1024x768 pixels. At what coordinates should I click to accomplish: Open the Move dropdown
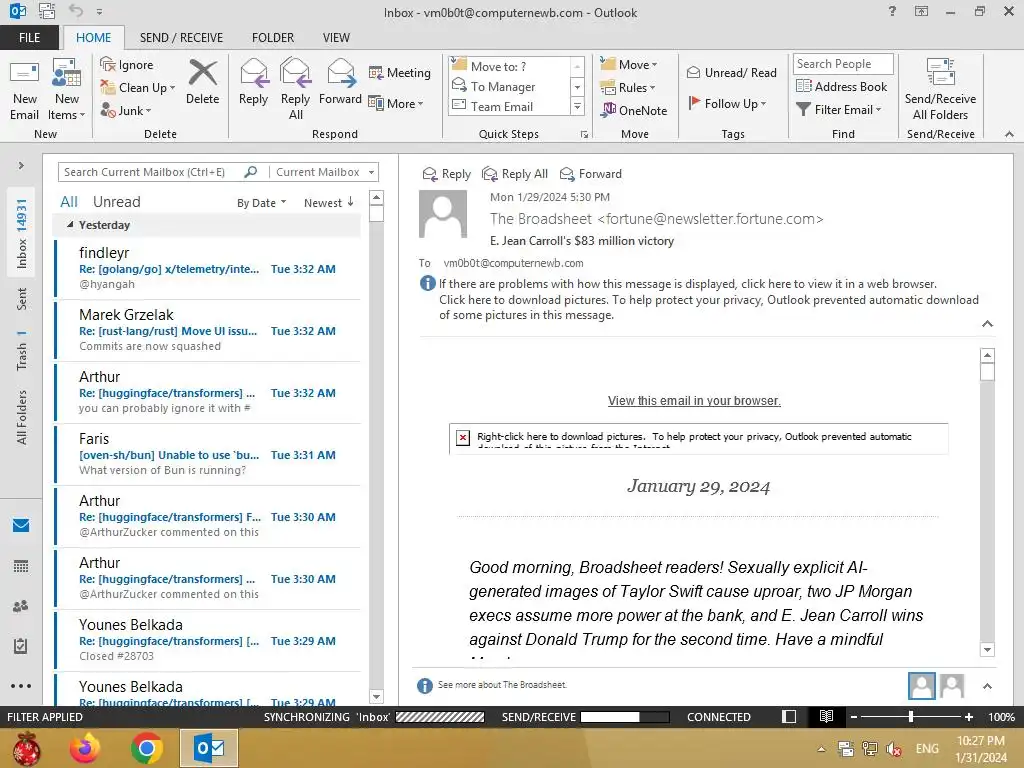tap(629, 64)
